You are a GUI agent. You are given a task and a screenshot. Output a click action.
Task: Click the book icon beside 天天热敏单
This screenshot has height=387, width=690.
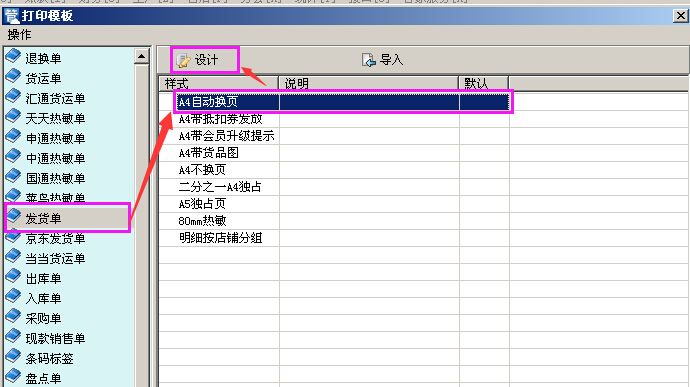tap(13, 116)
